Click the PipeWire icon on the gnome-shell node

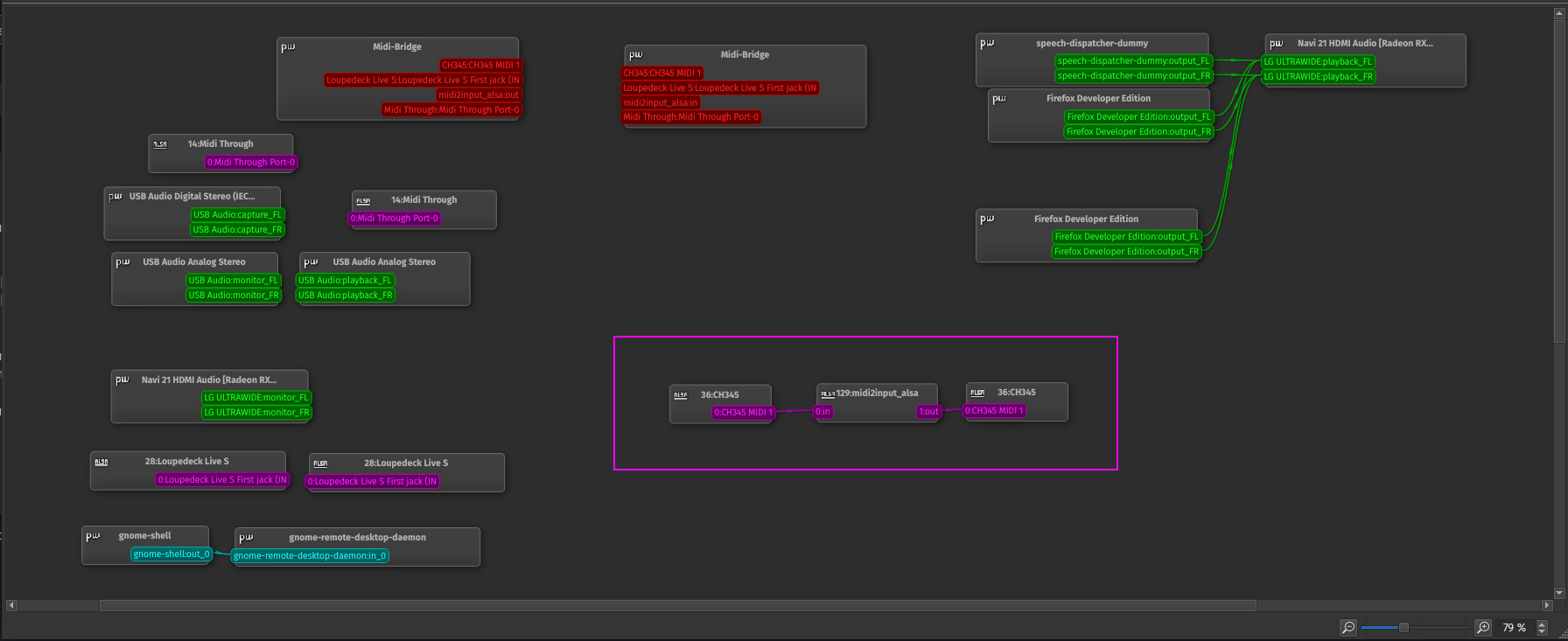[x=93, y=536]
